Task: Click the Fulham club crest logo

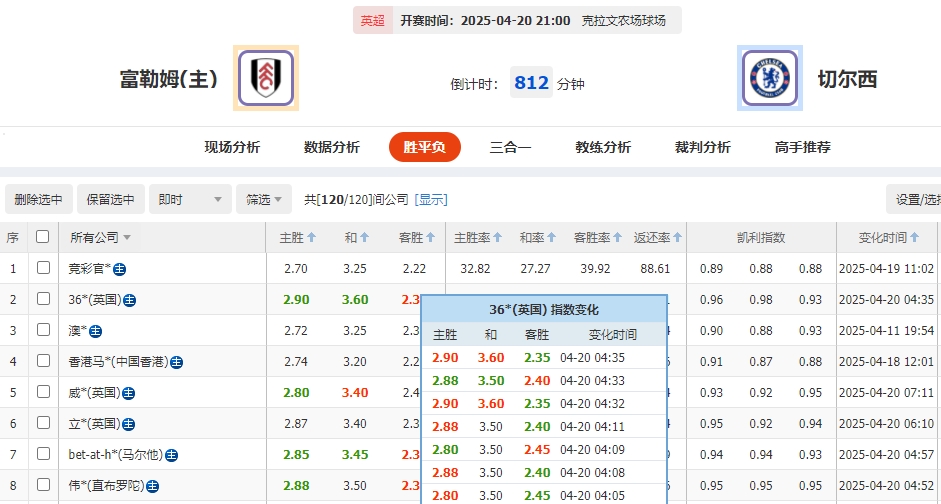Action: [266, 78]
